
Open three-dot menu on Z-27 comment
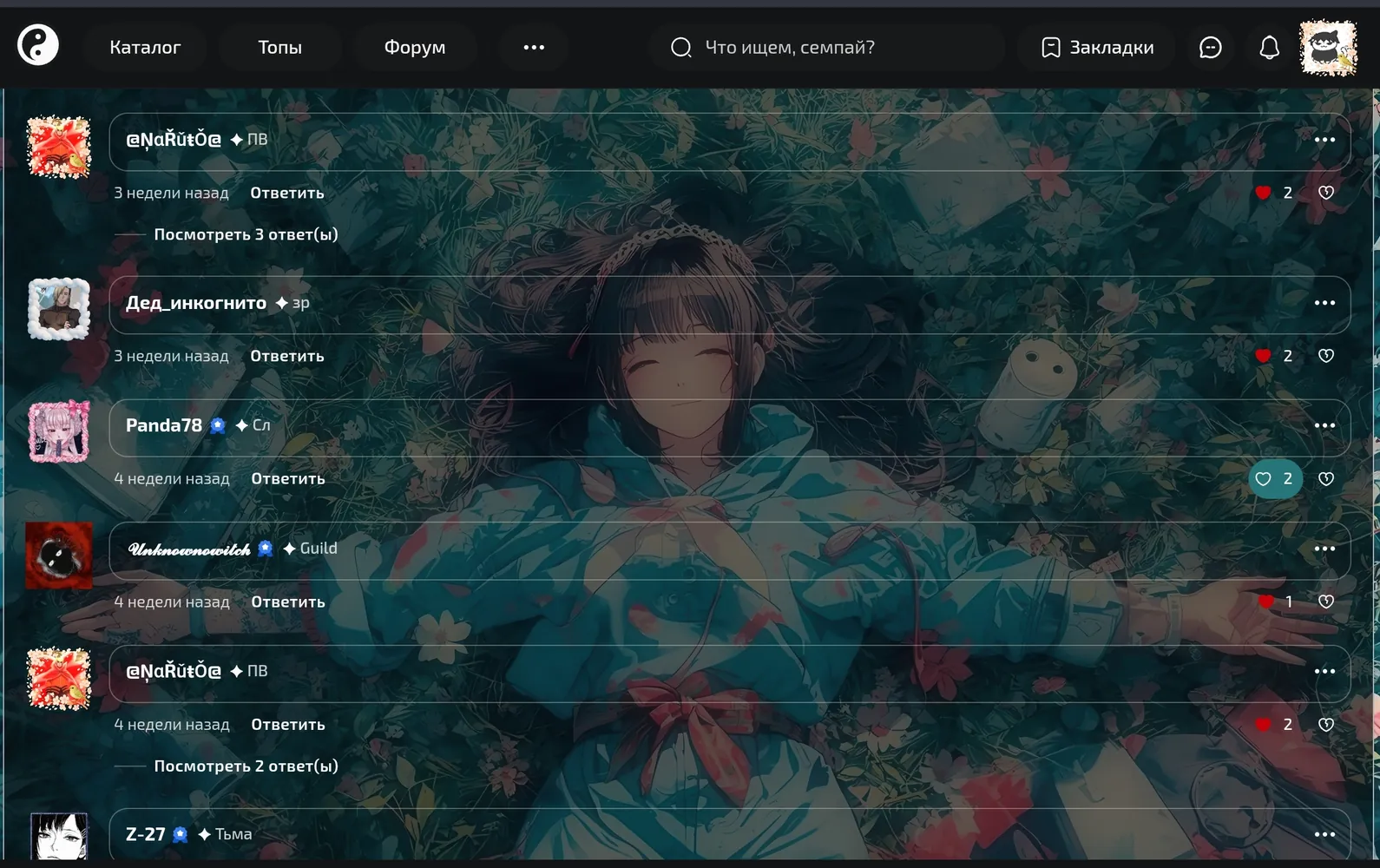1324,834
